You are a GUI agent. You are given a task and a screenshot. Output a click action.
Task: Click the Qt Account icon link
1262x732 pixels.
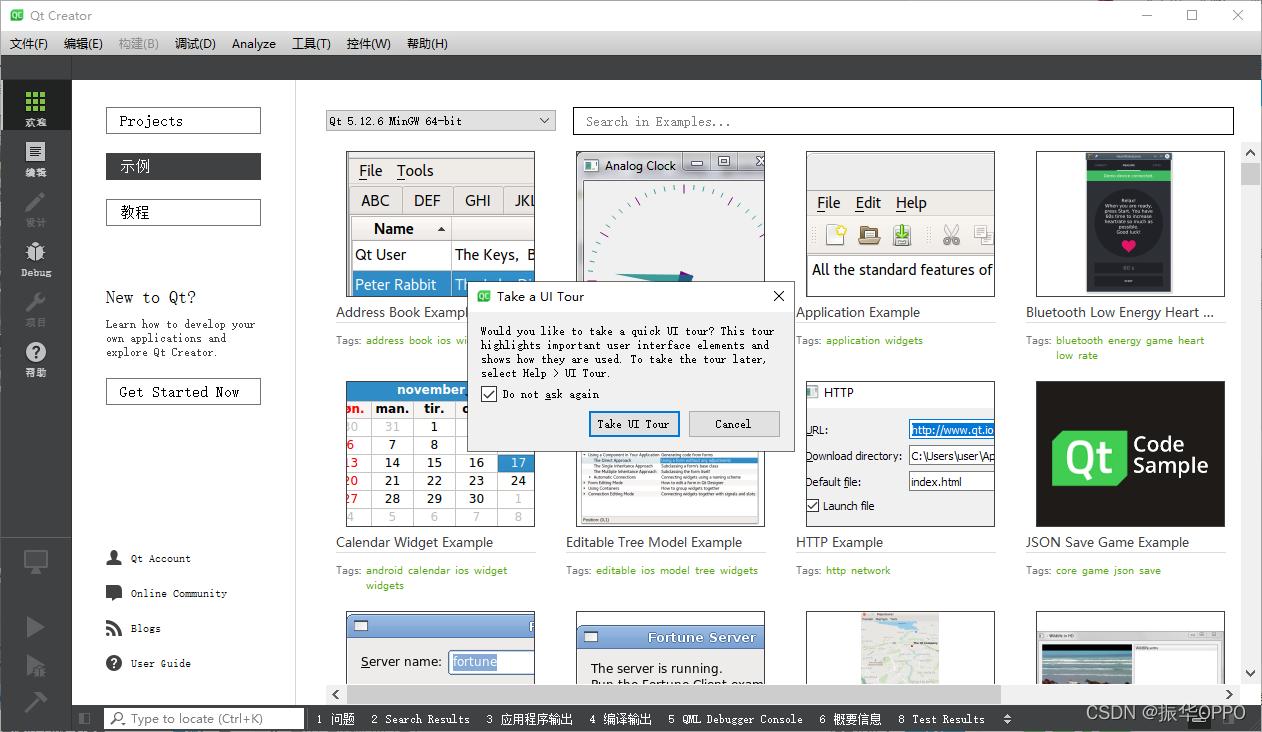tap(114, 559)
